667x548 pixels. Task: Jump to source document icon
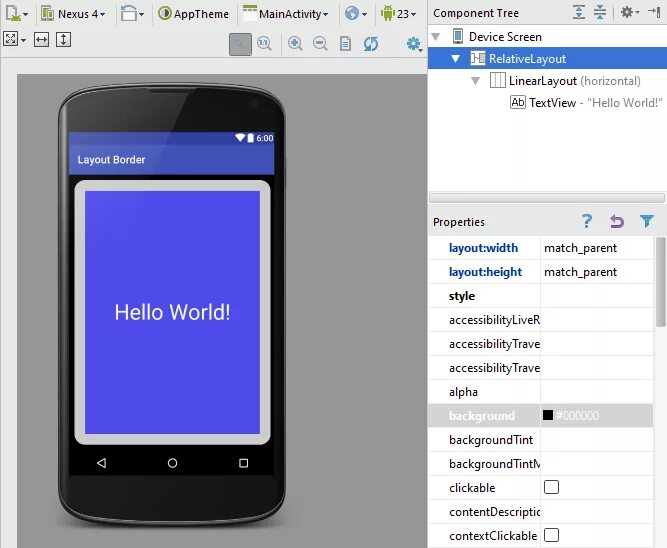click(345, 43)
